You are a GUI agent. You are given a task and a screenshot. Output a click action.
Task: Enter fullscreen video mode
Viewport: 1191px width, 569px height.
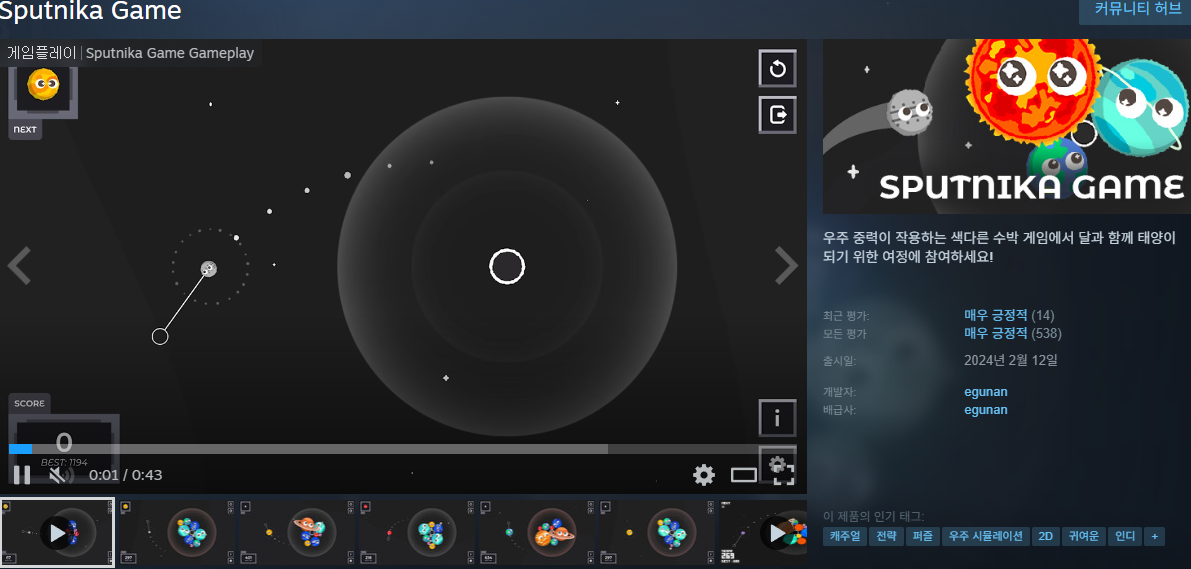tap(784, 476)
